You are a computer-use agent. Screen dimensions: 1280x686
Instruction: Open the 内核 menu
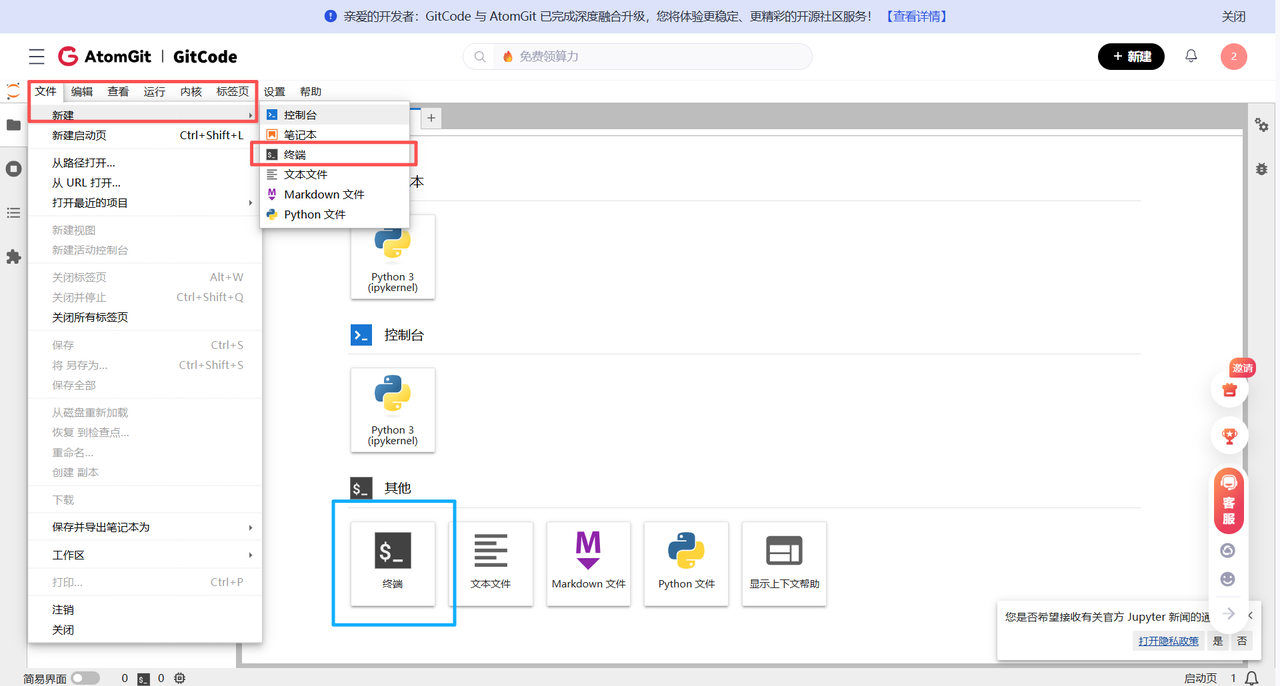click(x=191, y=92)
